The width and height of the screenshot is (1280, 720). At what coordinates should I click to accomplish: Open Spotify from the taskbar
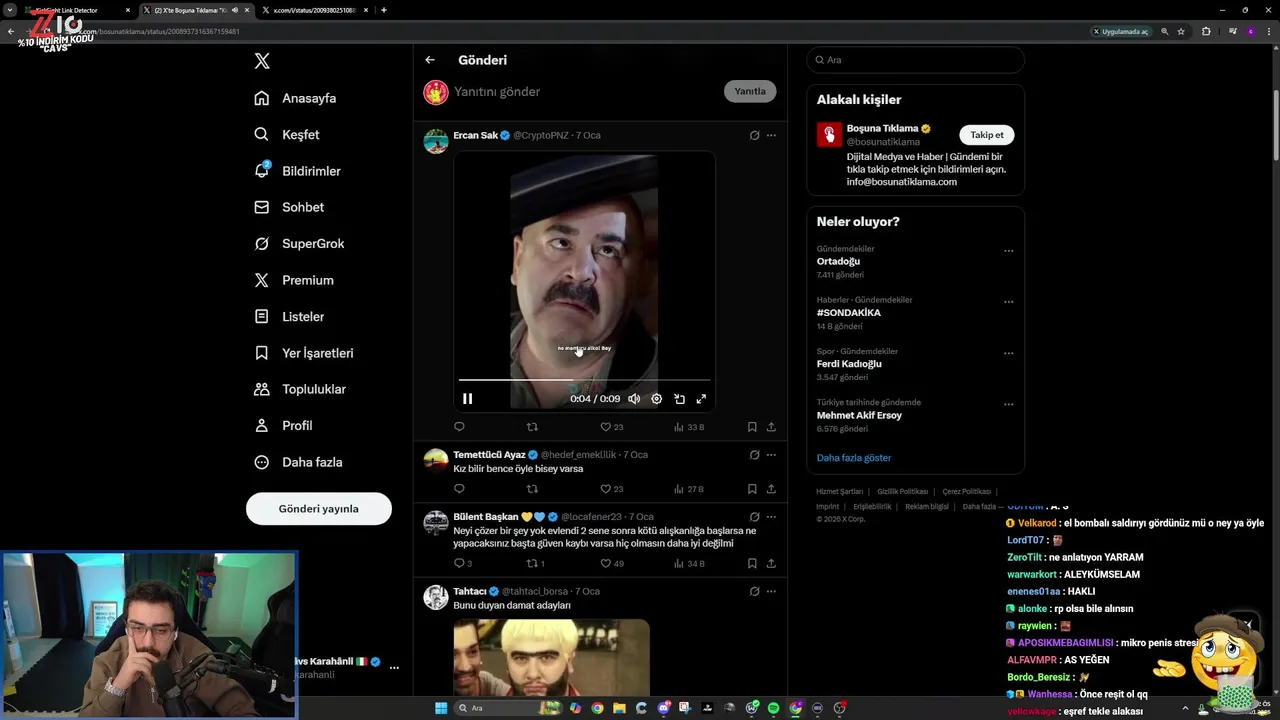[773, 708]
